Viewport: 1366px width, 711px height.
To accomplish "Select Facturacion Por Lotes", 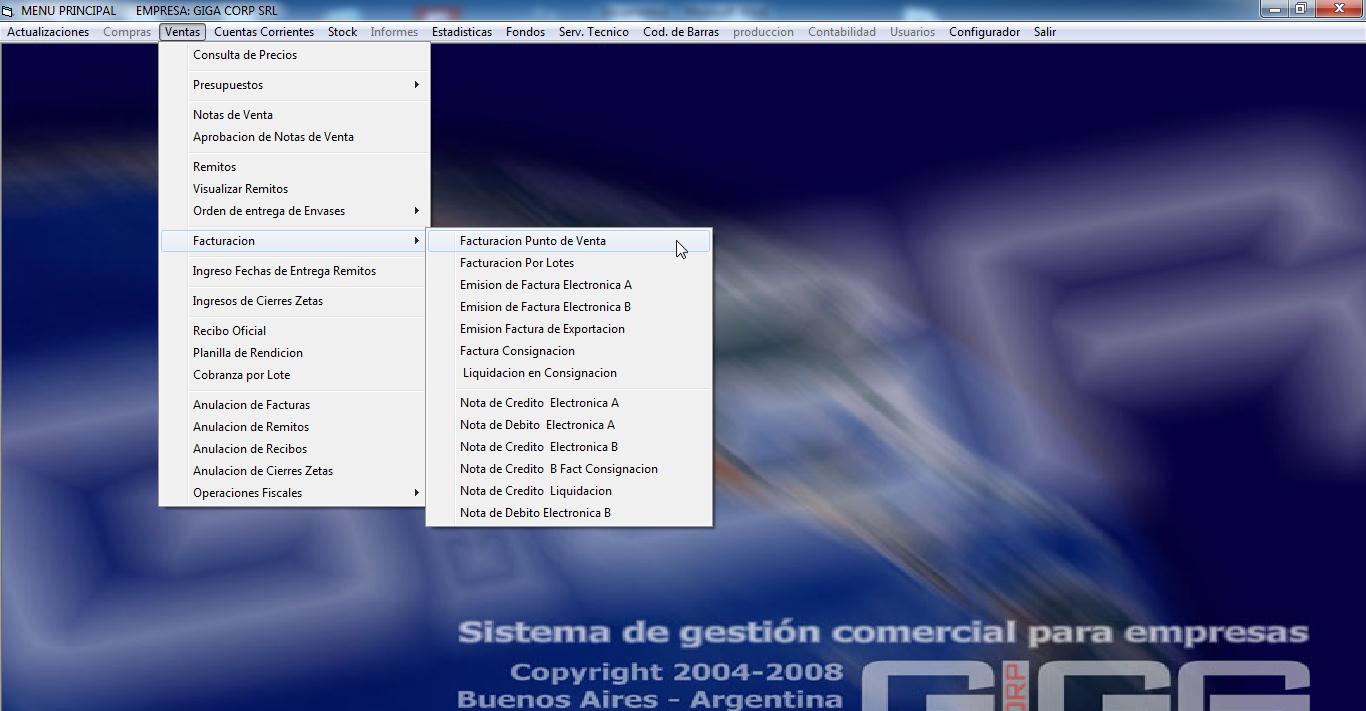I will point(569,263).
